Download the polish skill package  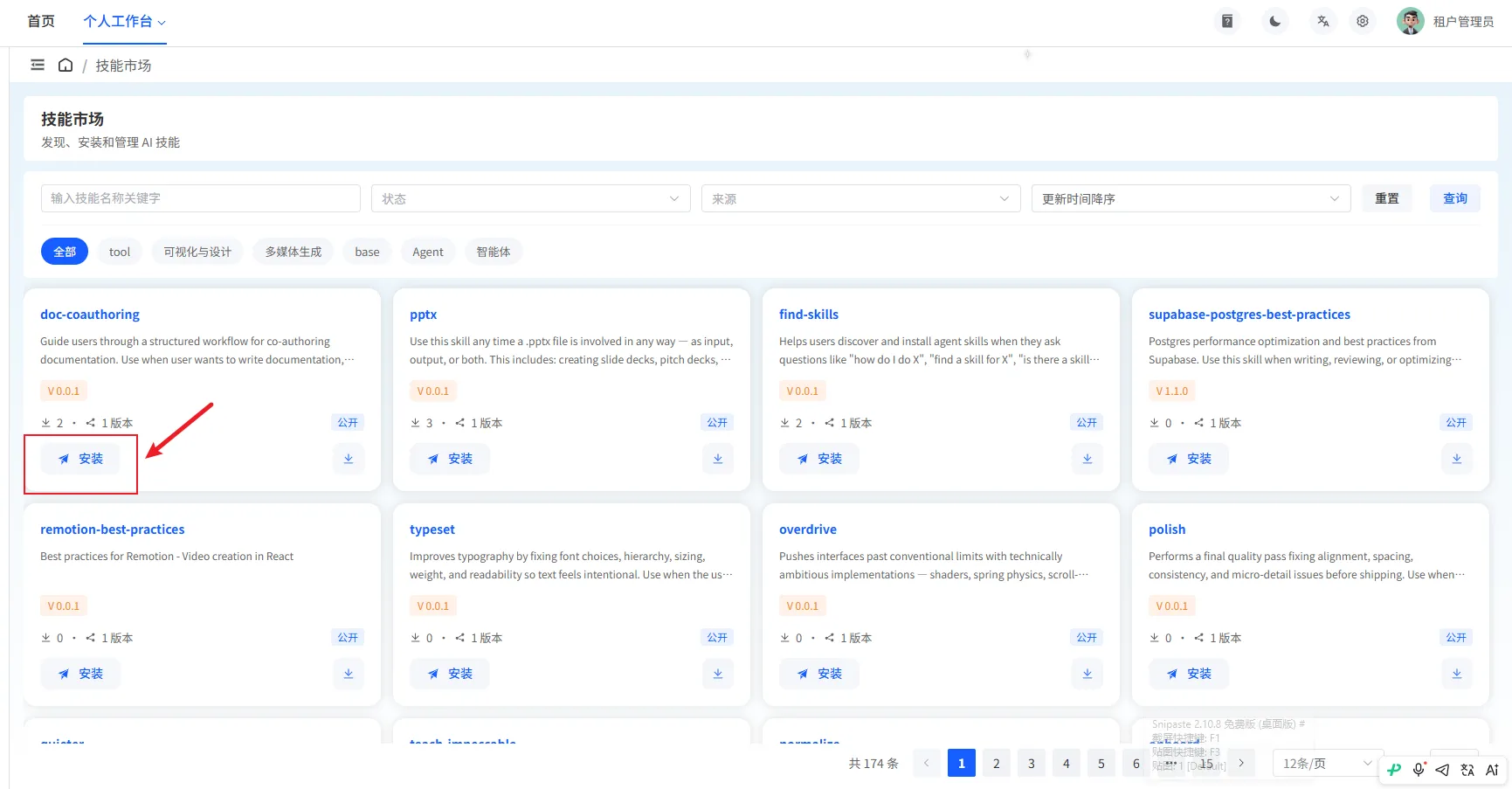[1457, 674]
